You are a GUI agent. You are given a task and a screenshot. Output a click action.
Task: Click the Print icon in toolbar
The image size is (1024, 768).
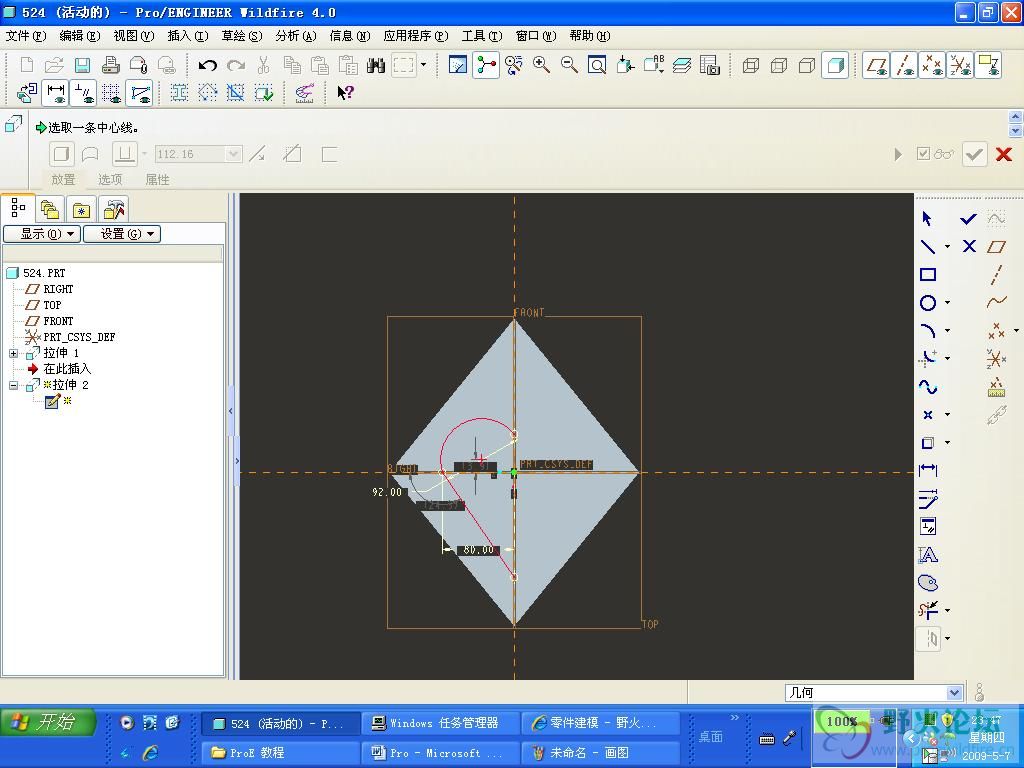(x=110, y=65)
